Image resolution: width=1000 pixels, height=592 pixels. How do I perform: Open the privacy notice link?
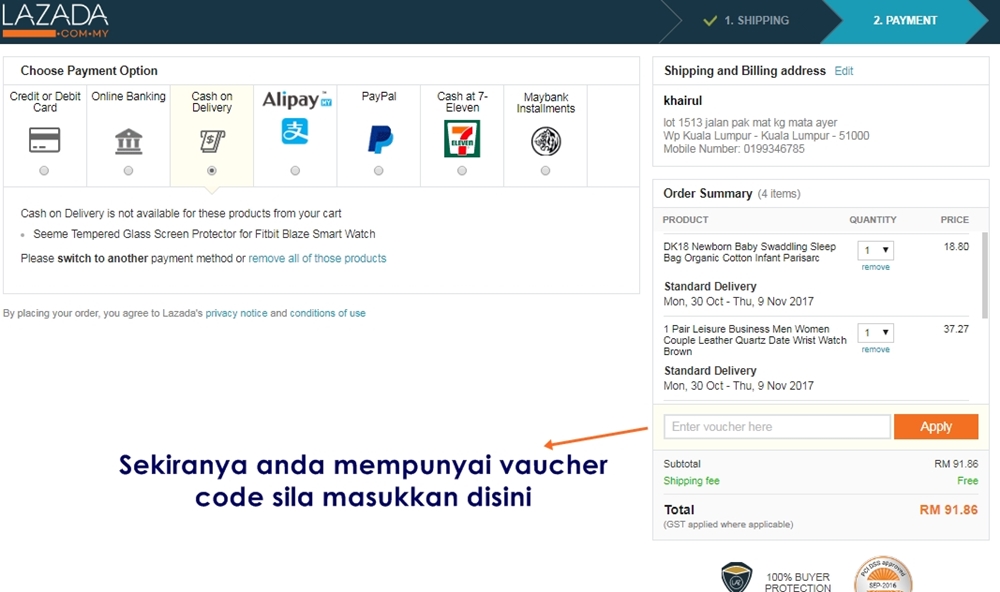pos(236,313)
